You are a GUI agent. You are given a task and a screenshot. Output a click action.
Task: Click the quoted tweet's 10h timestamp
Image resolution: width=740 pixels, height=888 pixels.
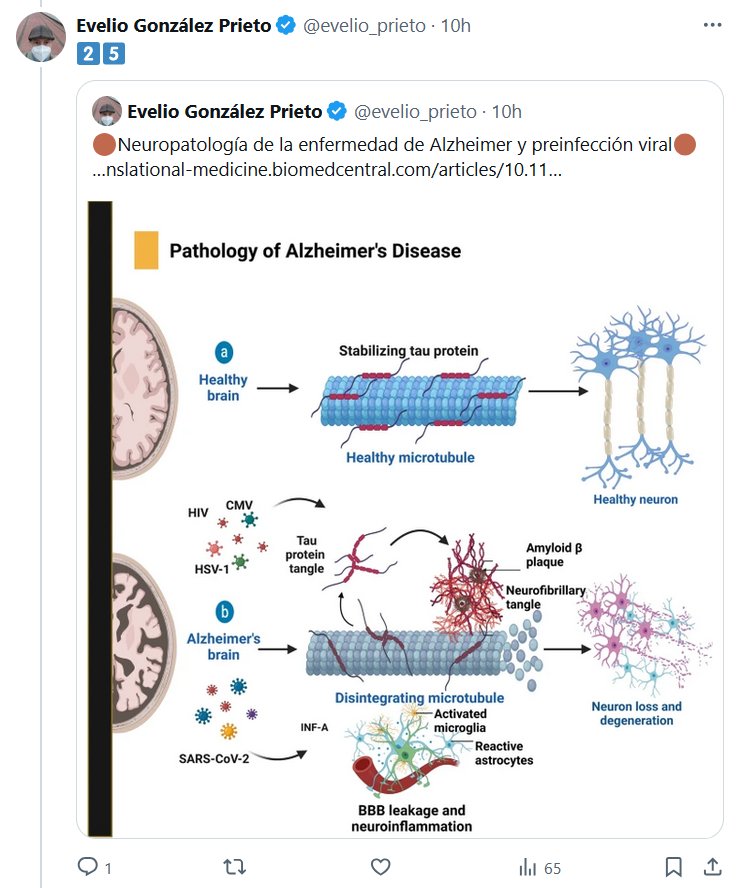[506, 111]
